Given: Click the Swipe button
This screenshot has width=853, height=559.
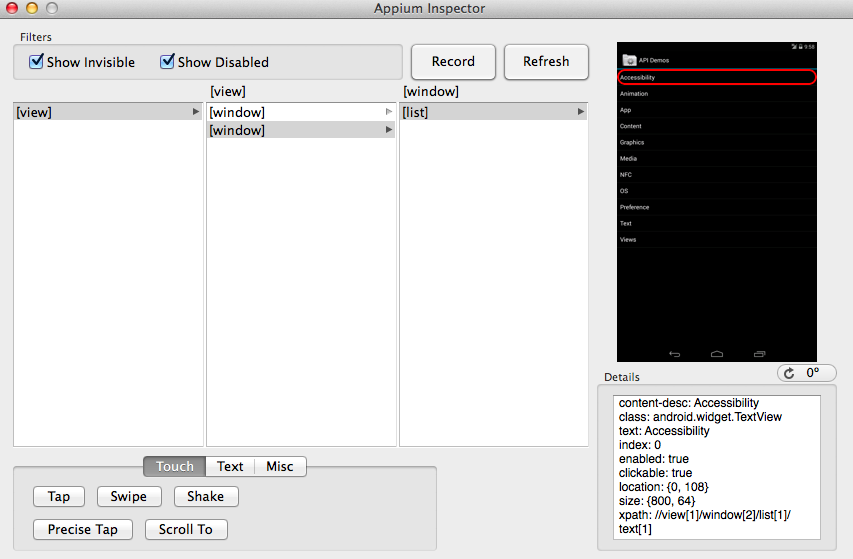Looking at the screenshot, I should pos(129,496).
